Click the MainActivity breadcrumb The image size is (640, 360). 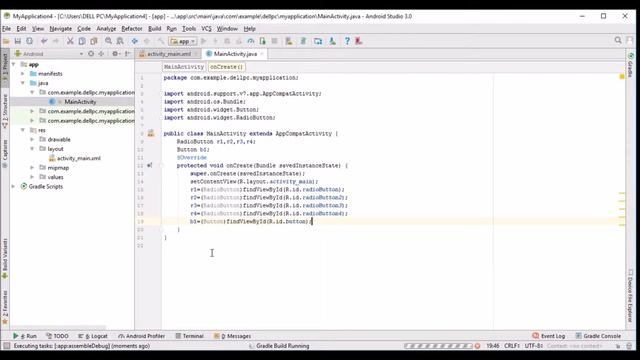[184, 67]
